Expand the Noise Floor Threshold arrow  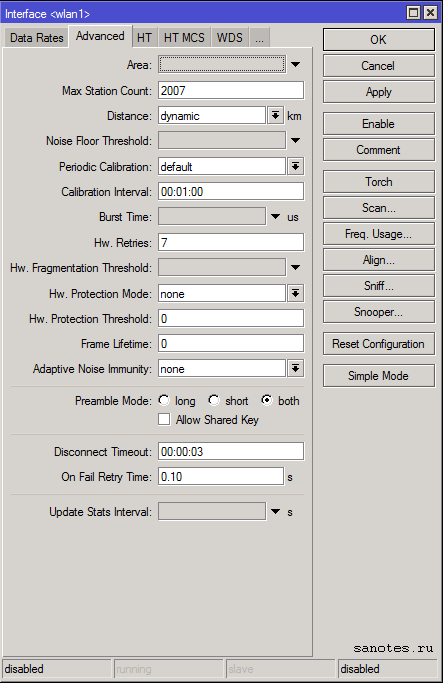pyautogui.click(x=295, y=140)
